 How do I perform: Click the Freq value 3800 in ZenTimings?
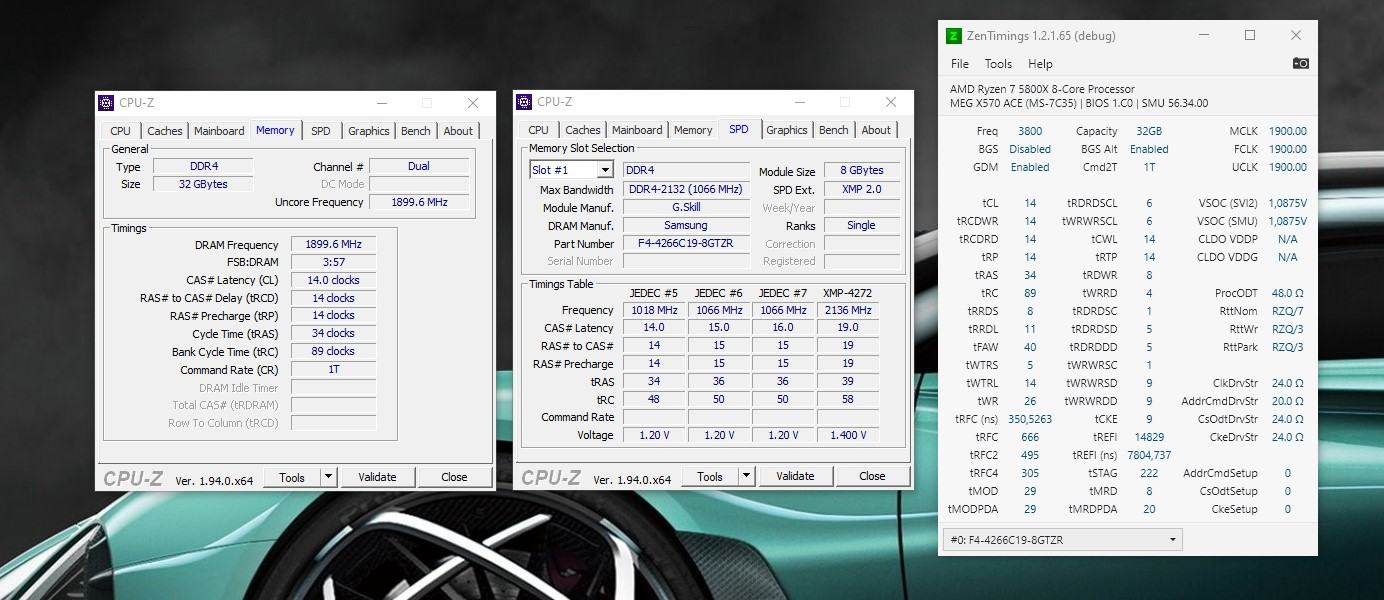(x=1030, y=131)
